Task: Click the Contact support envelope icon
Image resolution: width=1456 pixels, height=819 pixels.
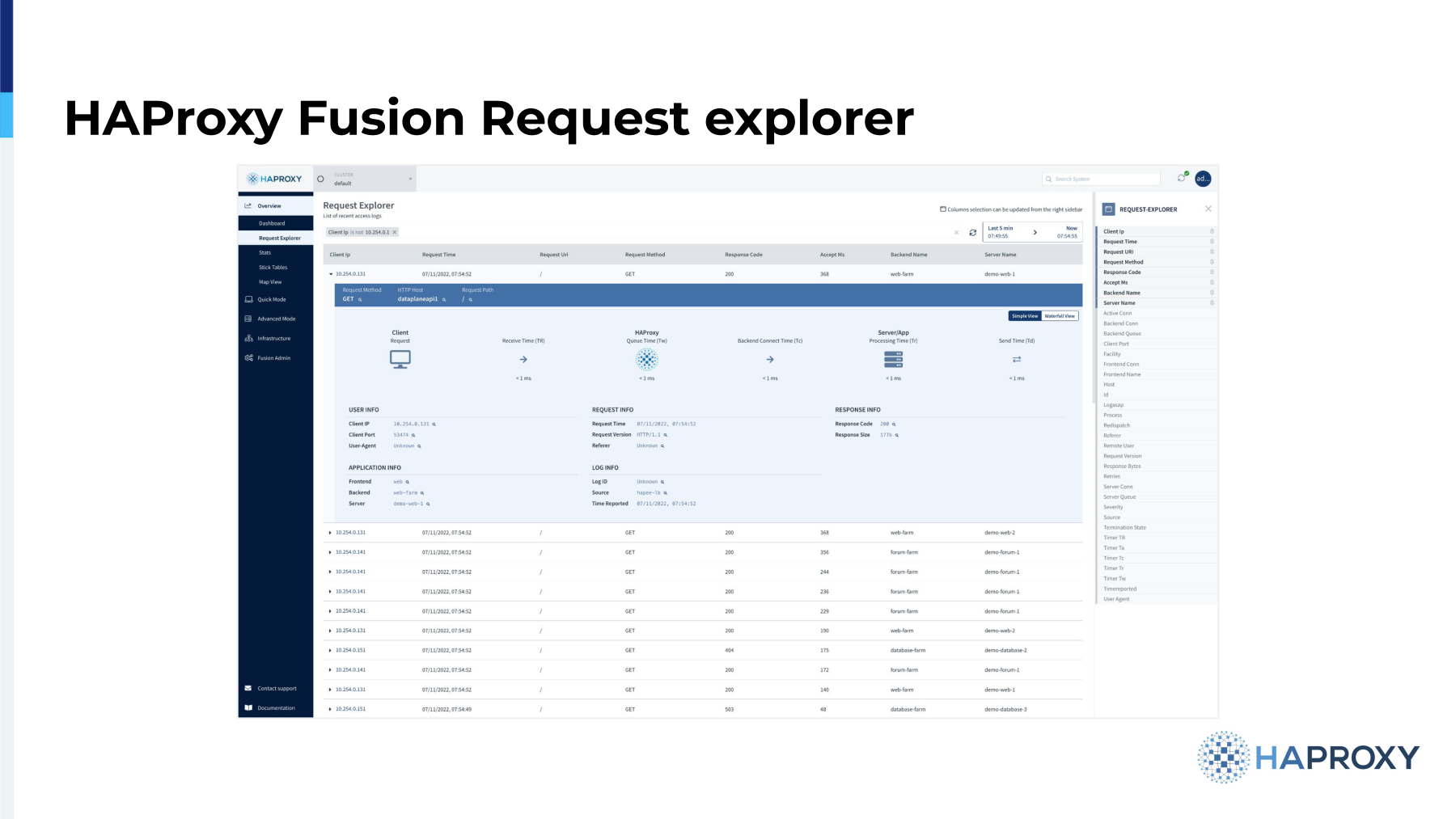Action: click(x=248, y=688)
